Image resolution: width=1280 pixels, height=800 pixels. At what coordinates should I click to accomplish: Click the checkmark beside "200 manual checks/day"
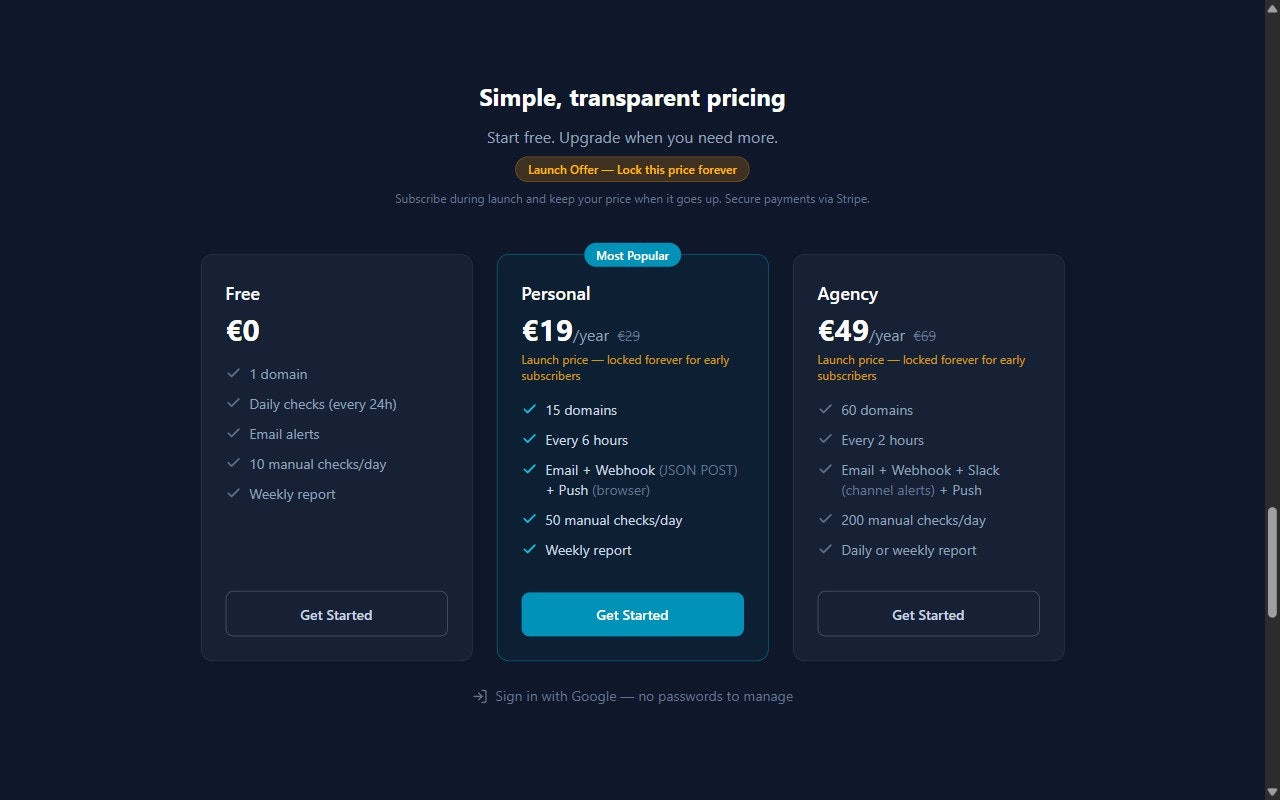click(x=825, y=520)
